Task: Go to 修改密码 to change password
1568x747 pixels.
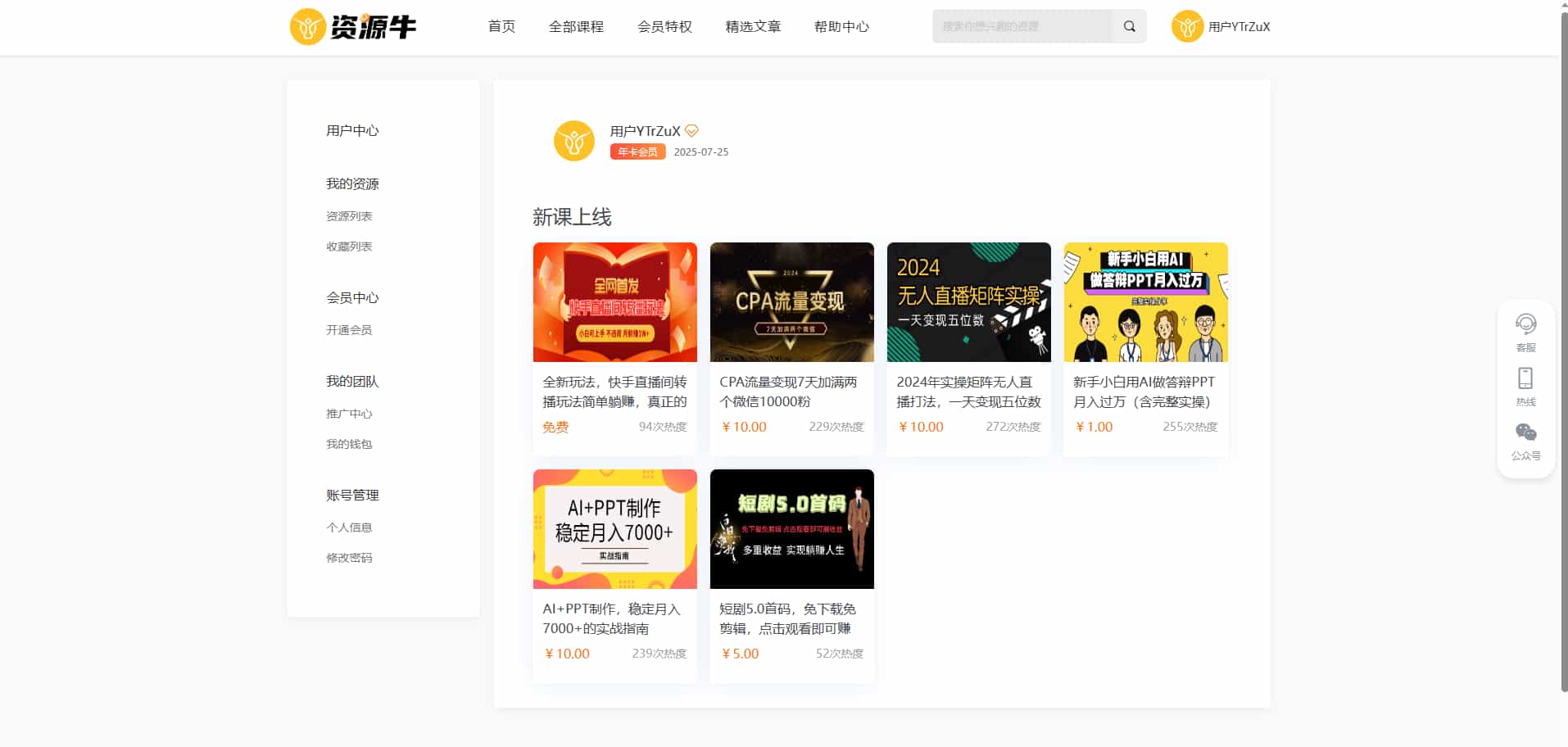Action: click(348, 557)
